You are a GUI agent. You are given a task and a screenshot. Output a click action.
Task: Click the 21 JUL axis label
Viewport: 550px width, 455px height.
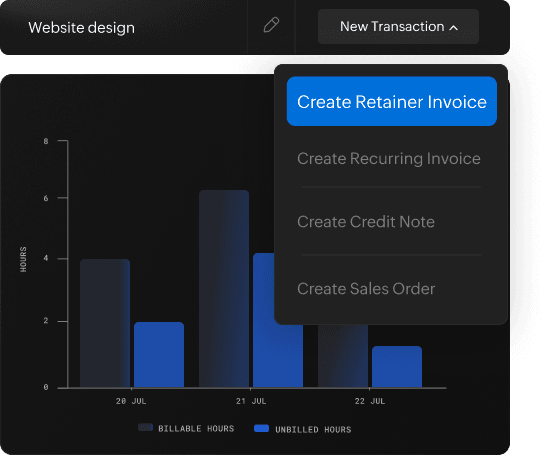coord(251,401)
